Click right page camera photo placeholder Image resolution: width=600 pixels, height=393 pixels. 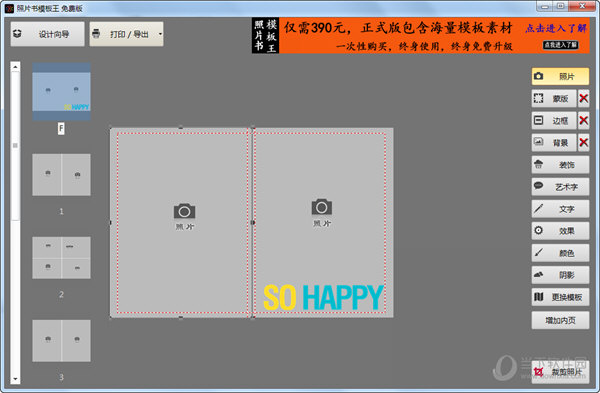point(322,213)
